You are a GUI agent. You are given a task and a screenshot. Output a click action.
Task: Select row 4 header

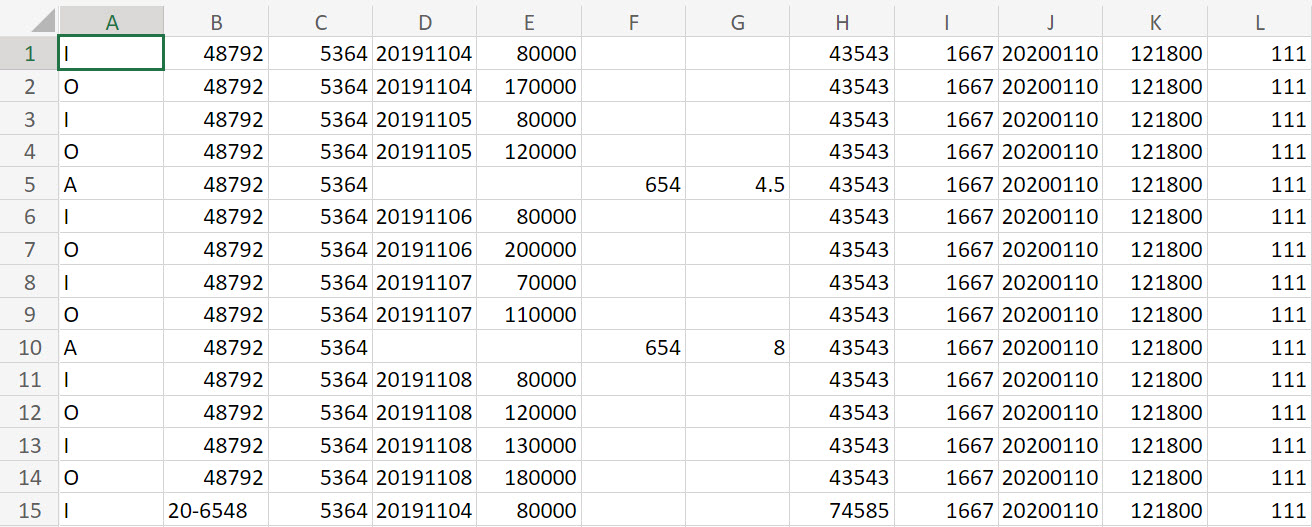[30, 152]
